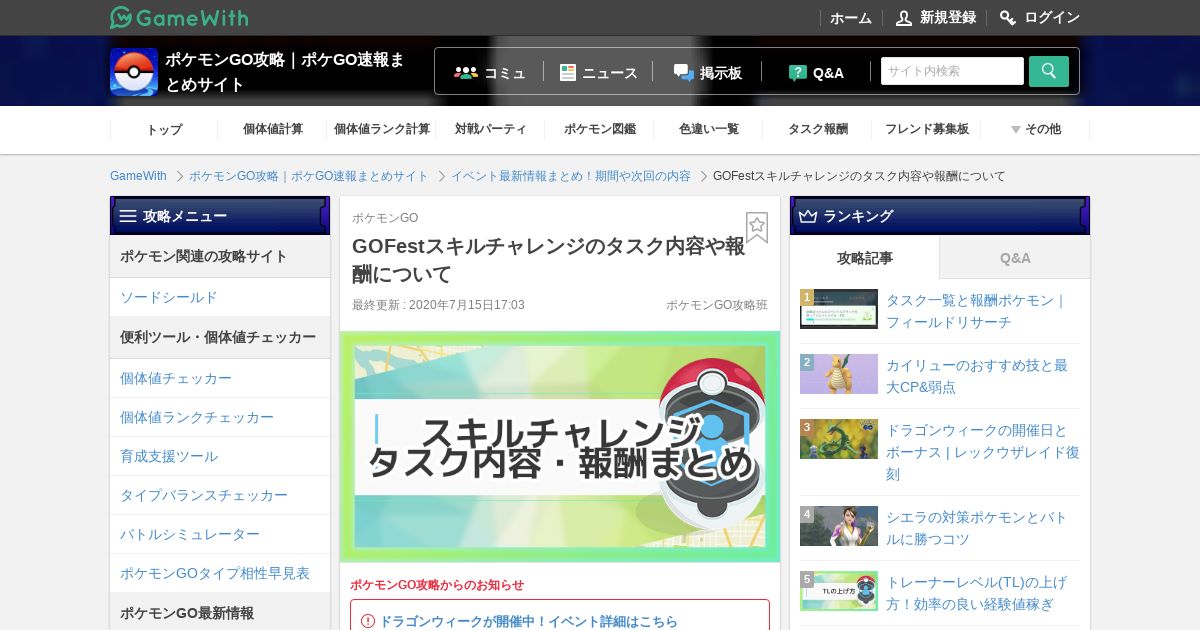The width and height of the screenshot is (1200, 630).
Task: Open シエラの対策ポケモン ranking link
Action: (977, 528)
